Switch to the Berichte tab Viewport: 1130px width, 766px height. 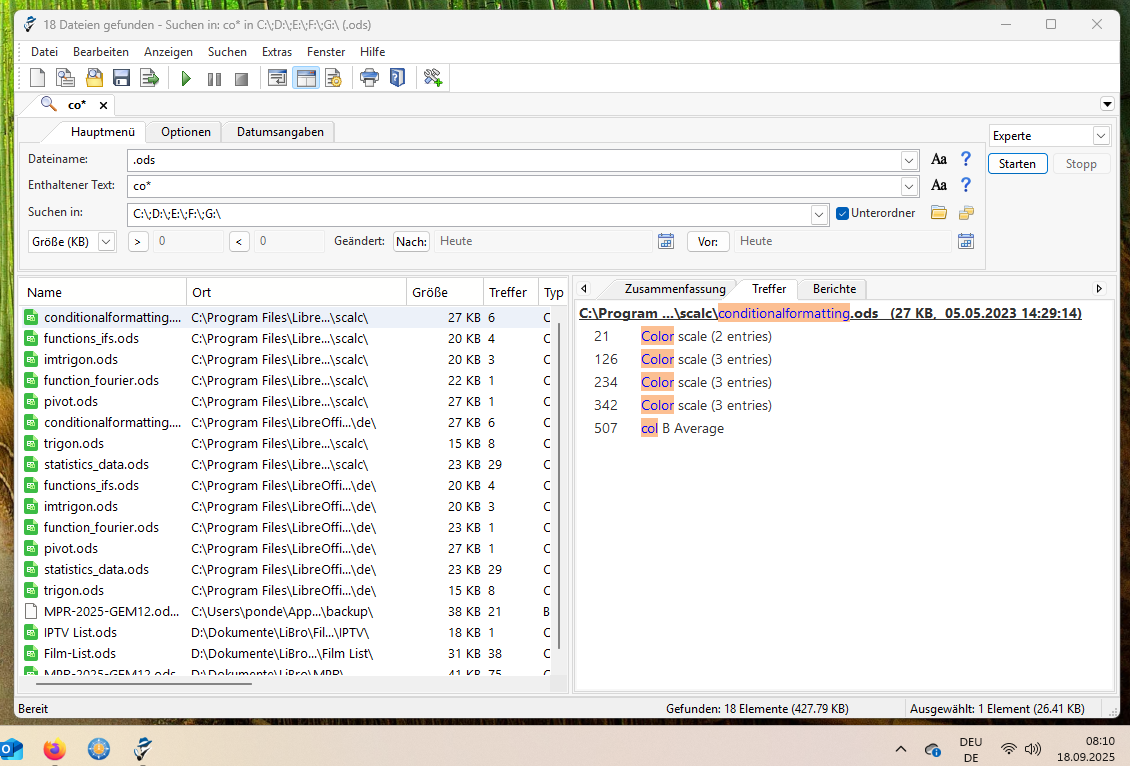click(x=834, y=289)
